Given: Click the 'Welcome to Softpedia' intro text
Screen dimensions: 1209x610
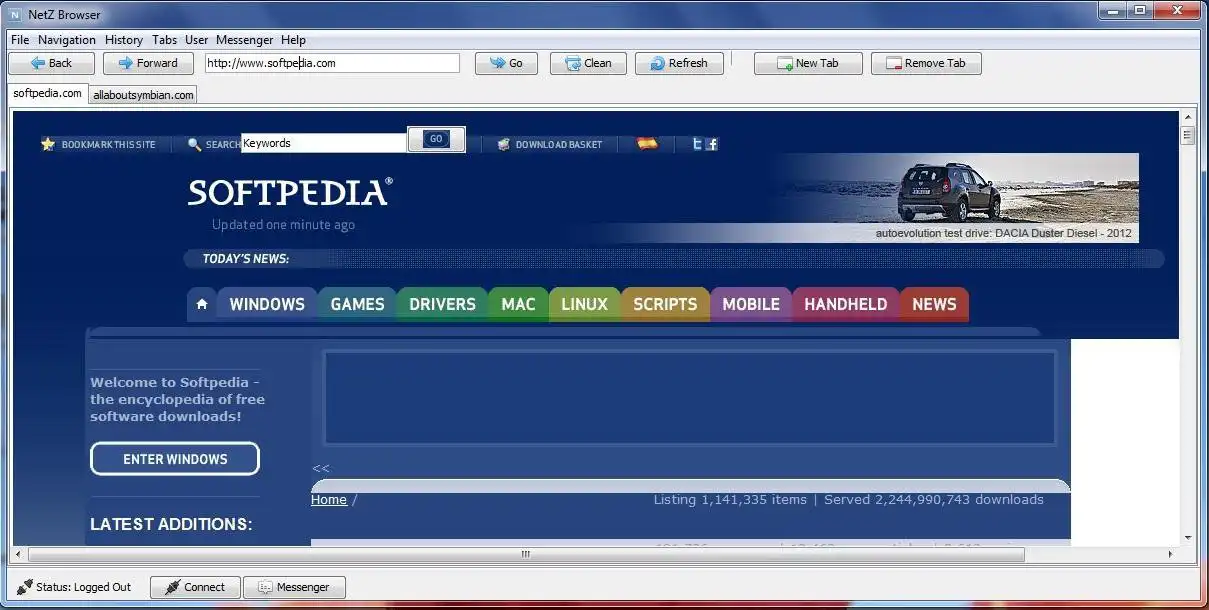Looking at the screenshot, I should pos(178,399).
